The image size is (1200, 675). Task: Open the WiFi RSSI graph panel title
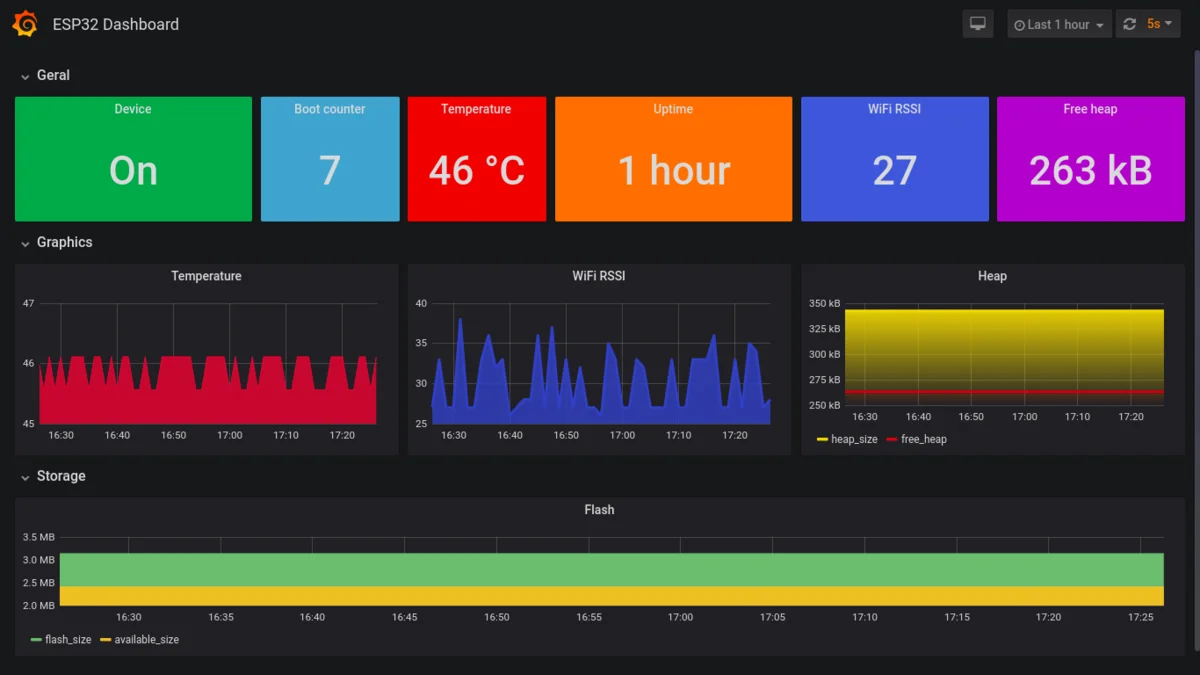point(599,276)
